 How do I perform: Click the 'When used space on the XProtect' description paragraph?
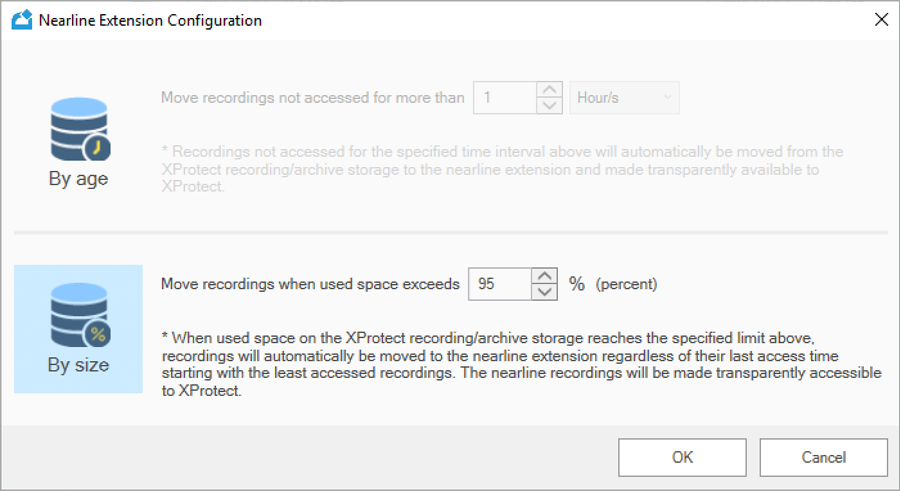click(521, 364)
